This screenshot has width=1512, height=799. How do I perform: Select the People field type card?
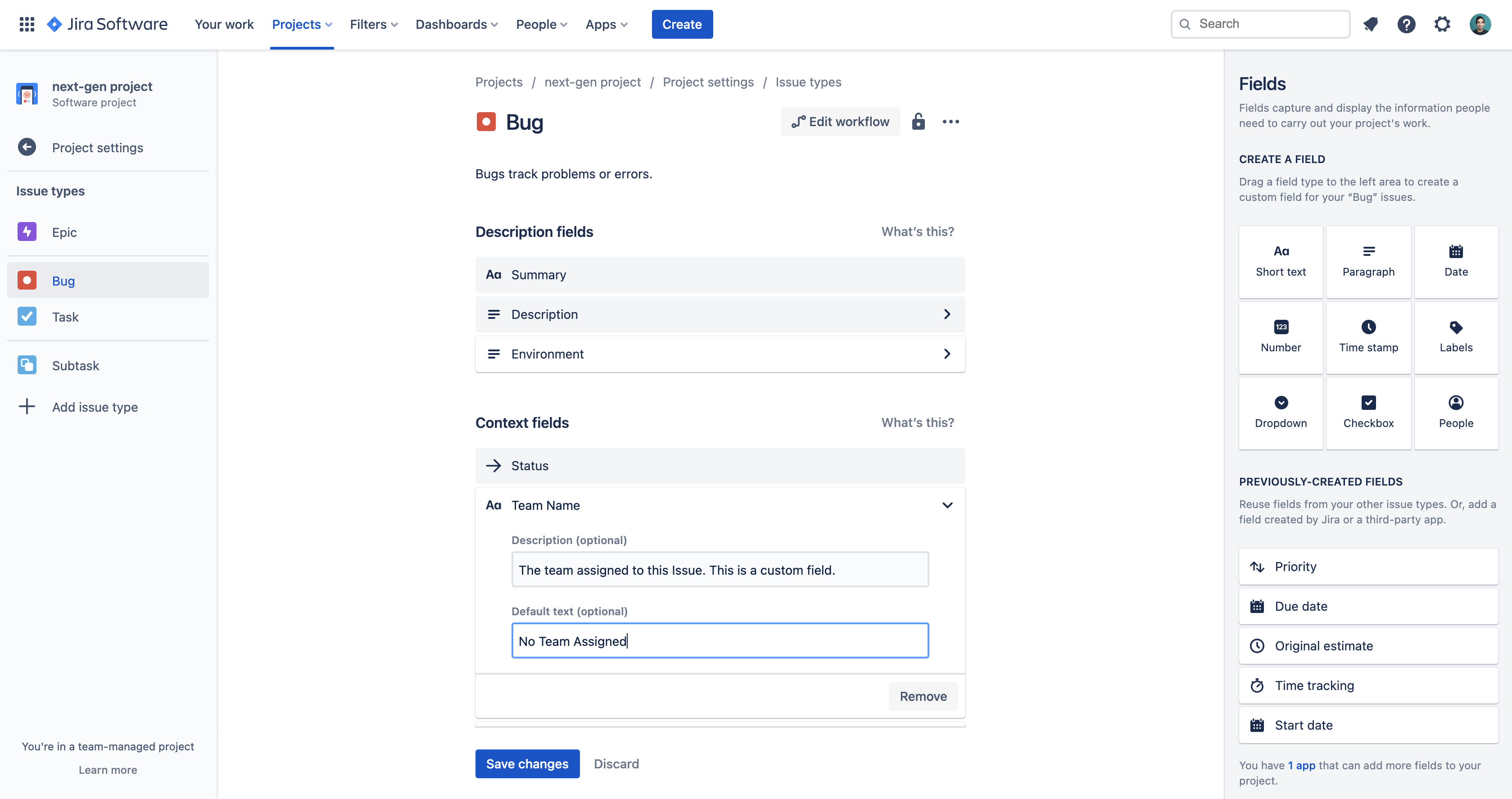pos(1456,413)
